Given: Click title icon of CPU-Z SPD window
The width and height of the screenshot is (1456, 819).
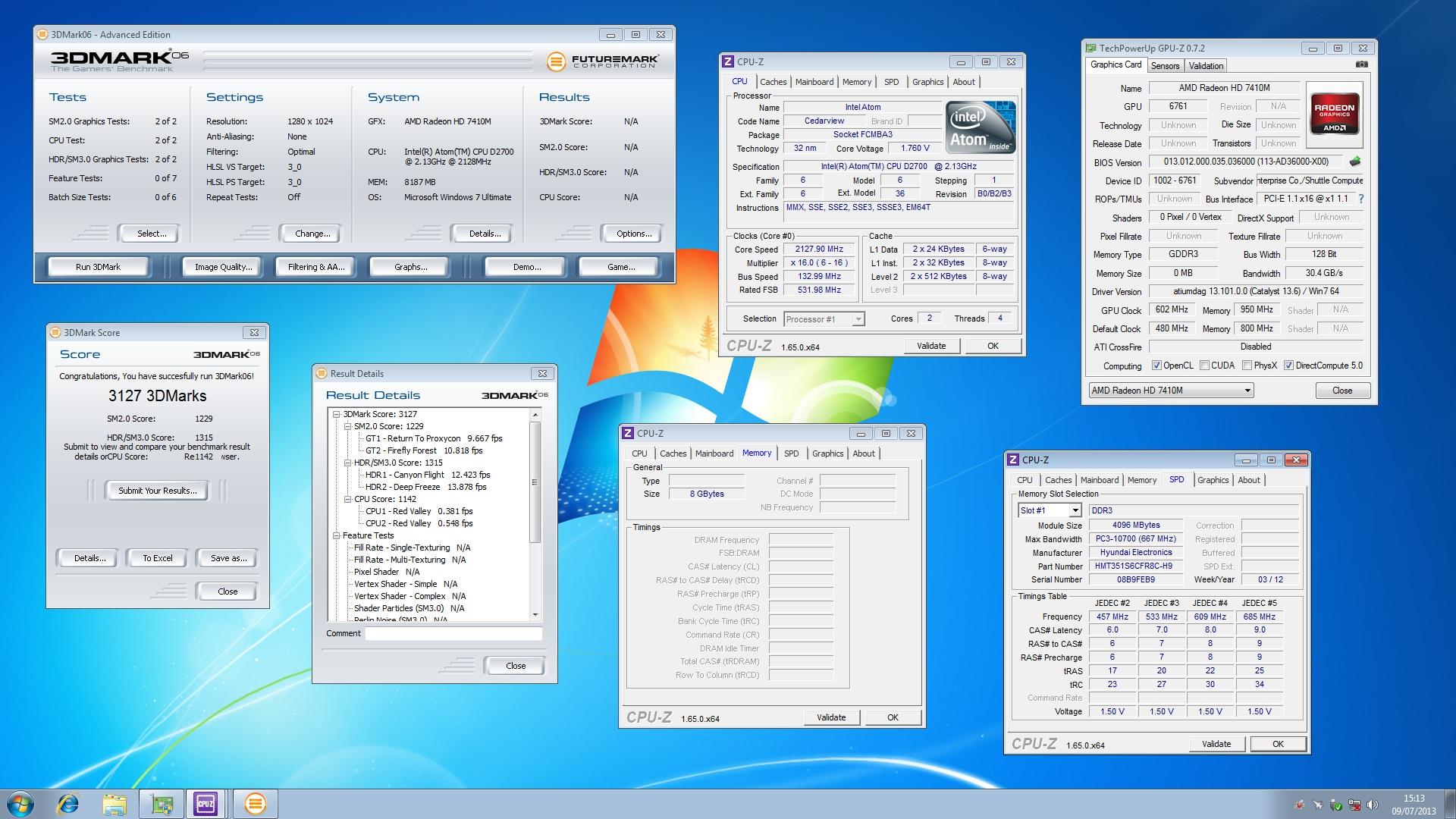Looking at the screenshot, I should [x=1013, y=460].
